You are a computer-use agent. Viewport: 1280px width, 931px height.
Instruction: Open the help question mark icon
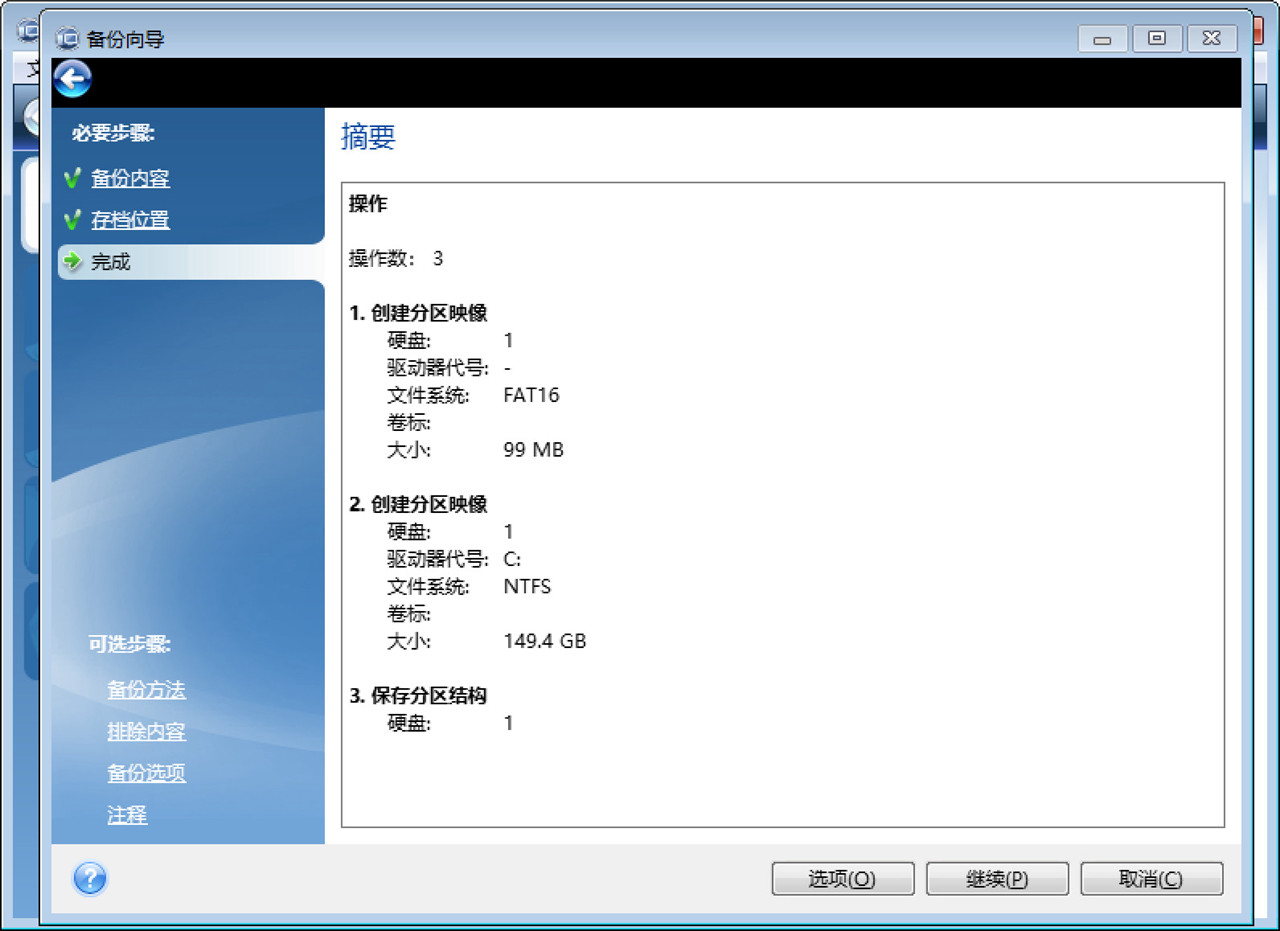90,879
